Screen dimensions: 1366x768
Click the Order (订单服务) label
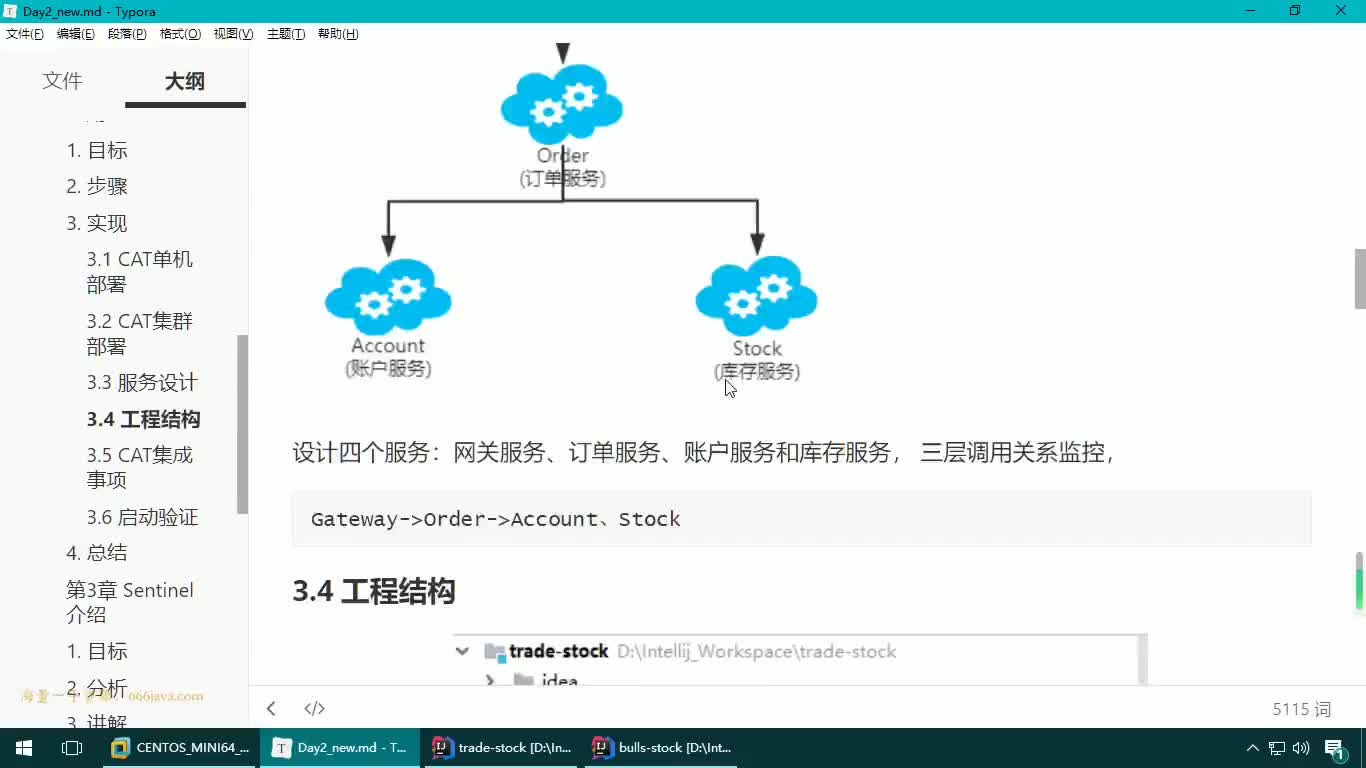pos(562,167)
